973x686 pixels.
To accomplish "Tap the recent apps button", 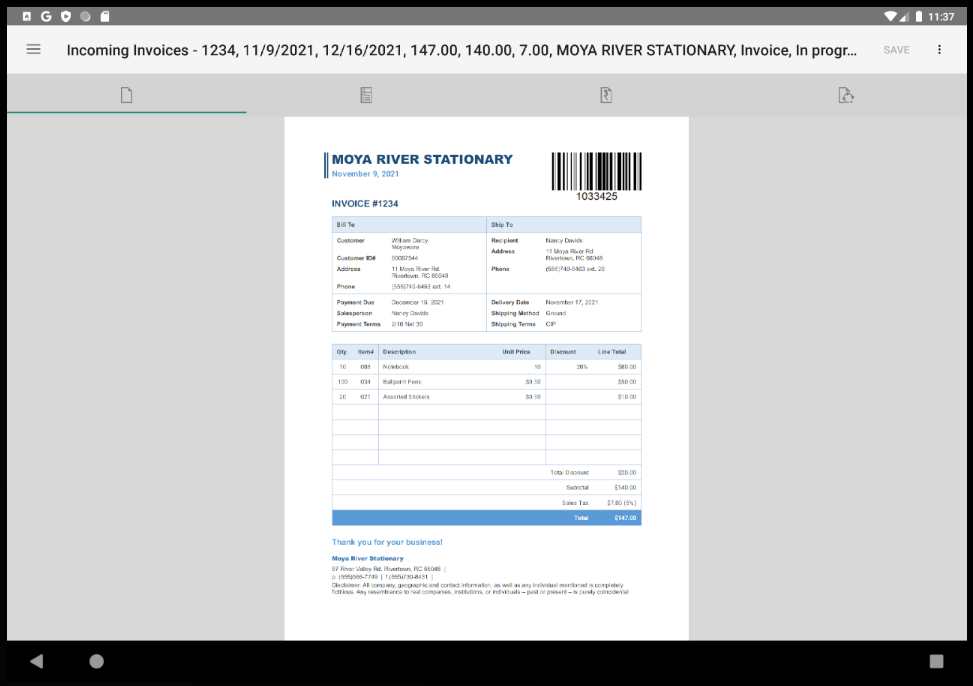I will pos(938,661).
